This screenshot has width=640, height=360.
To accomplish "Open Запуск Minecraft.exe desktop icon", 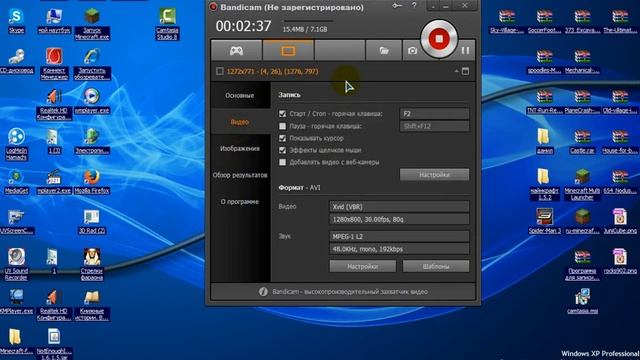I will coord(92,24).
